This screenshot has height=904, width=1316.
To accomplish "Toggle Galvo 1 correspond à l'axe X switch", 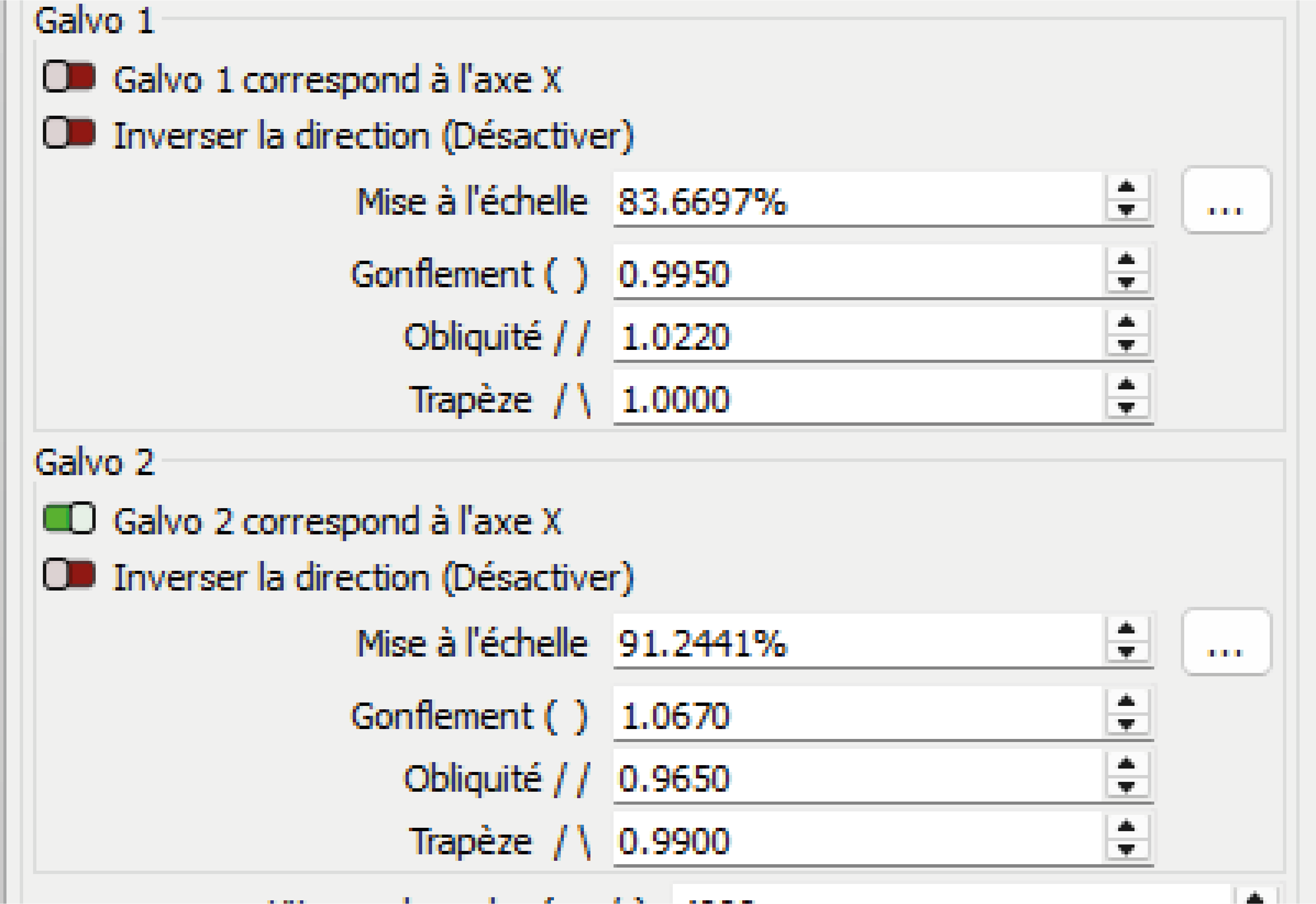I will coord(69,77).
